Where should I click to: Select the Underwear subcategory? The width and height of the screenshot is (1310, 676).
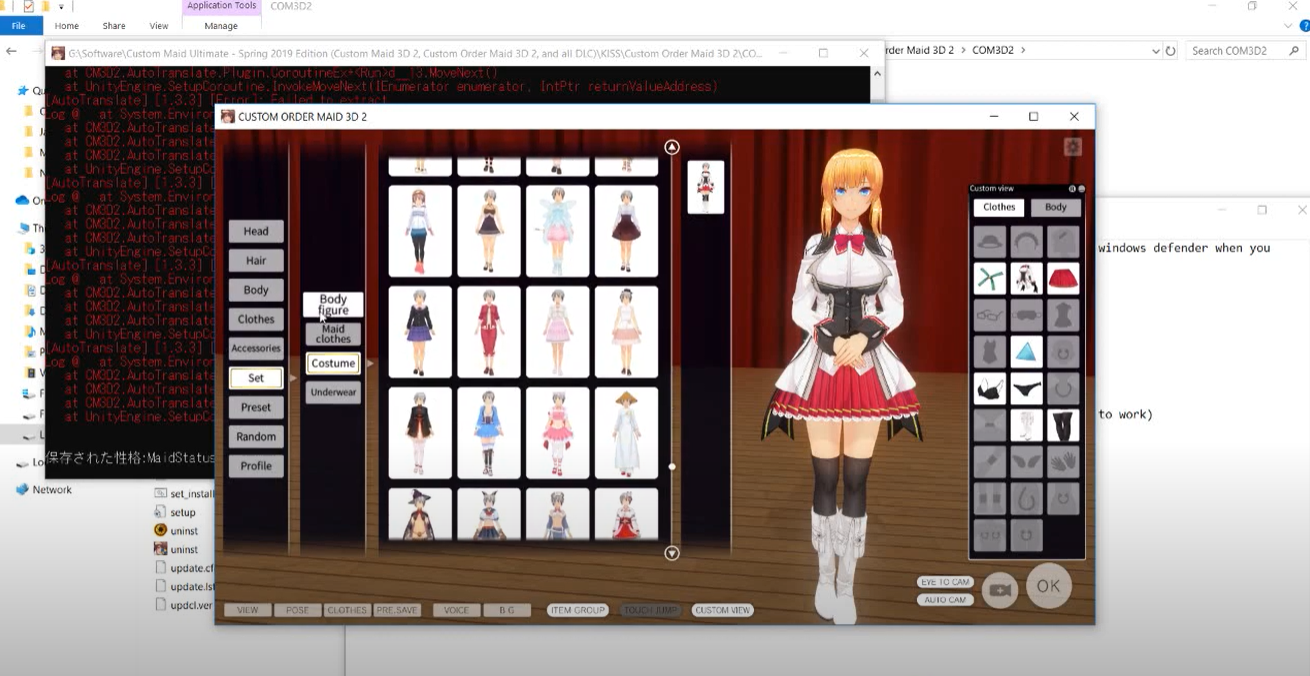click(x=333, y=392)
